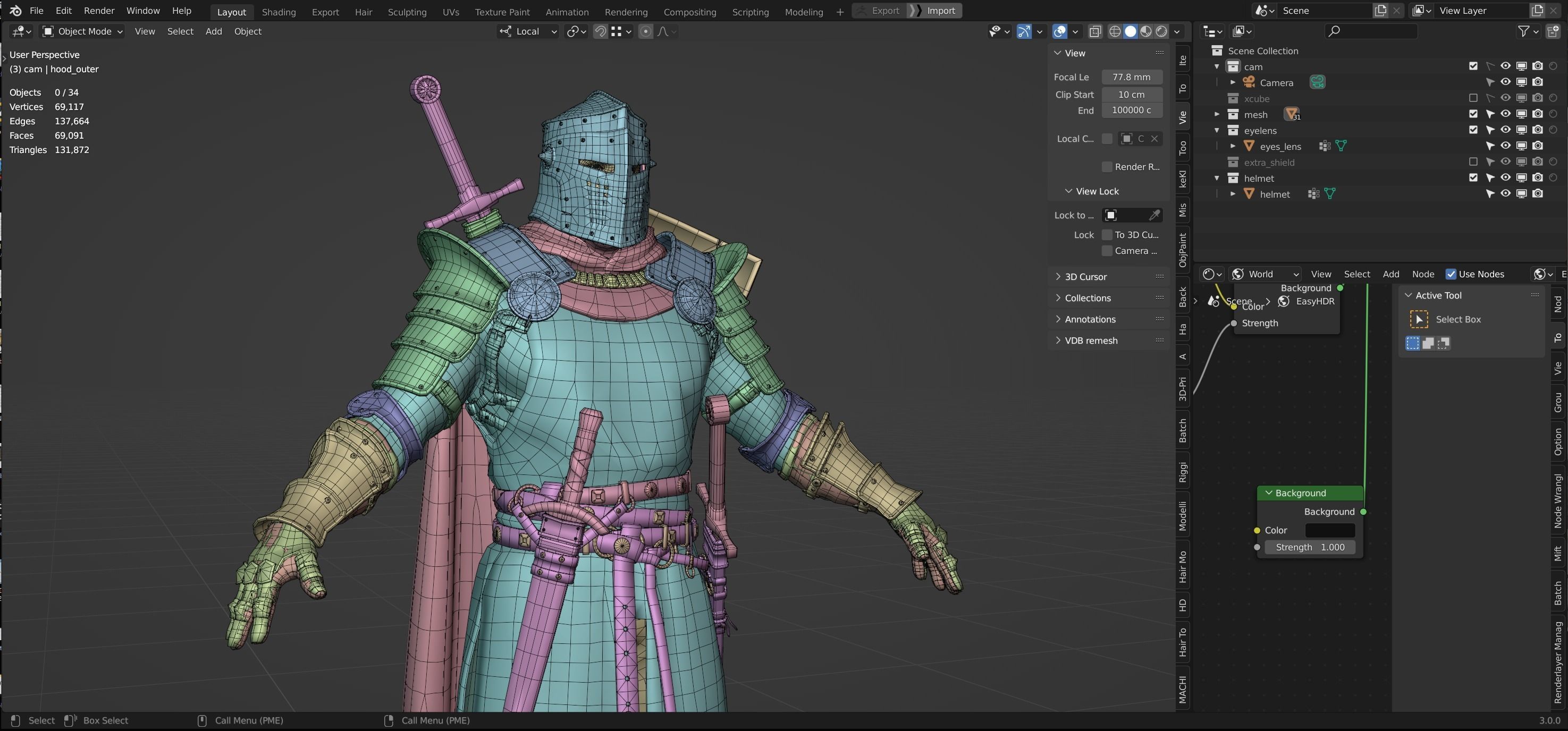The height and width of the screenshot is (731, 1568).
Task: Open the pivot point dropdown
Action: (576, 31)
